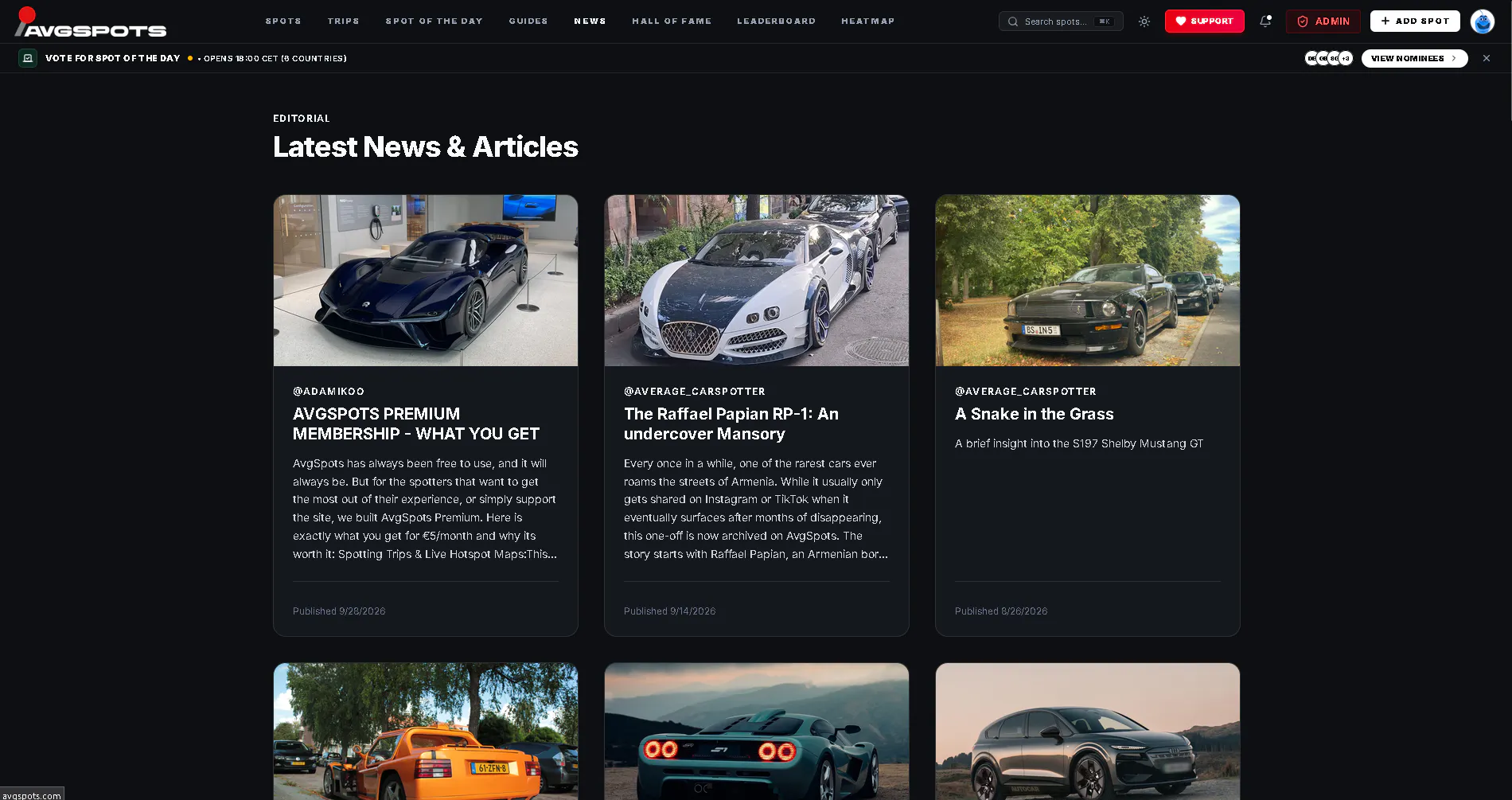Toggle the light/dark theme sun icon

(1144, 21)
